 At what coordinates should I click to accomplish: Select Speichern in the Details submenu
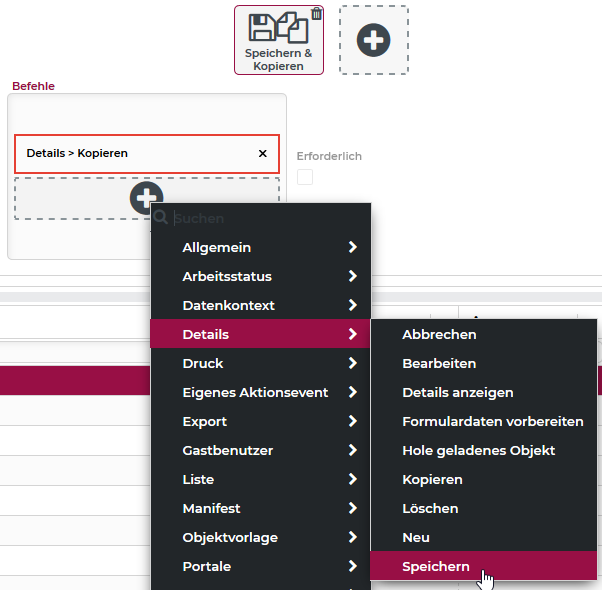[x=436, y=566]
